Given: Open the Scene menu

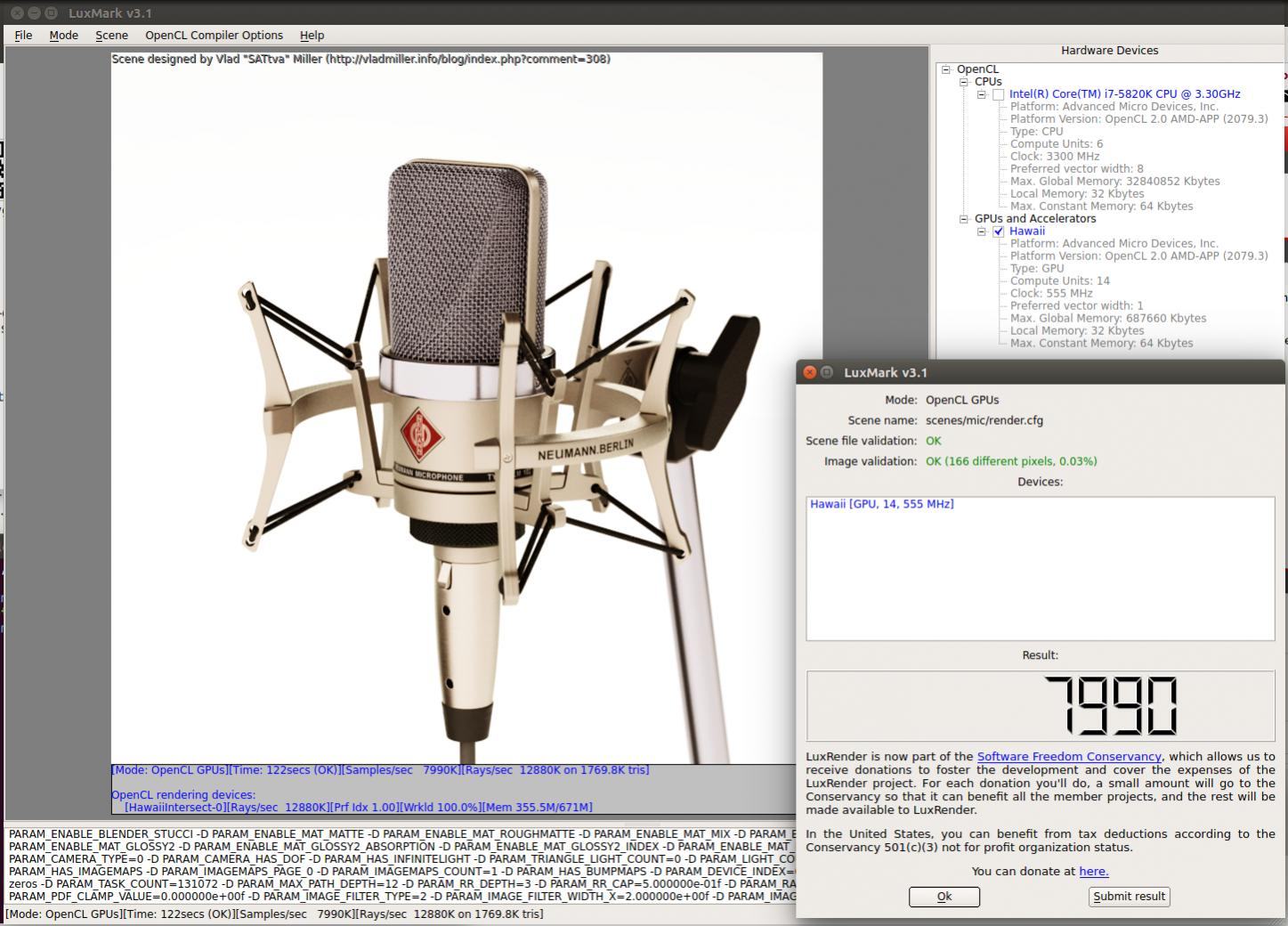Looking at the screenshot, I should 111,35.
